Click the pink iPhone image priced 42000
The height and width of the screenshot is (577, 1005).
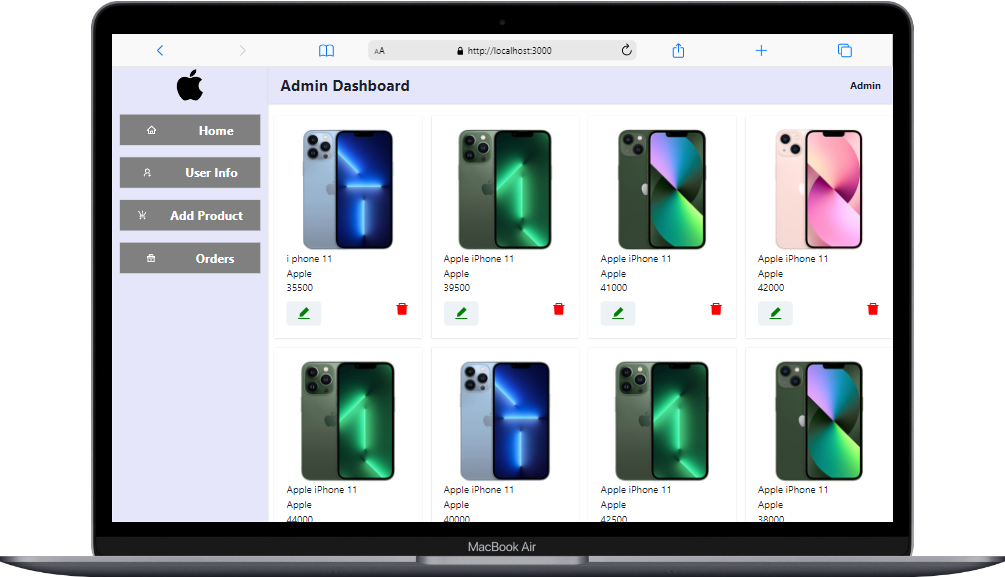[819, 189]
